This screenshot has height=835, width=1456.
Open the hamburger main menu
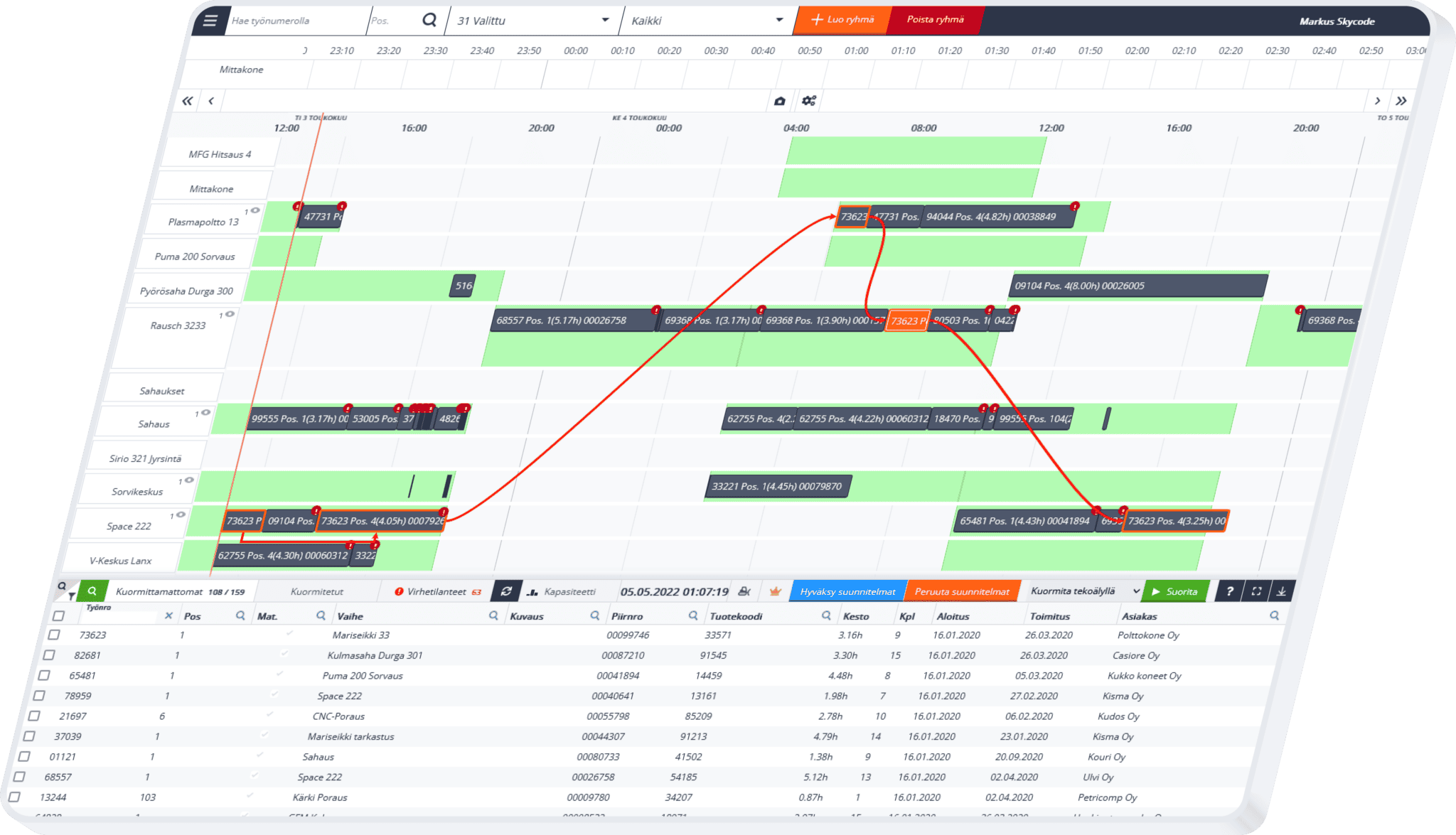click(210, 20)
